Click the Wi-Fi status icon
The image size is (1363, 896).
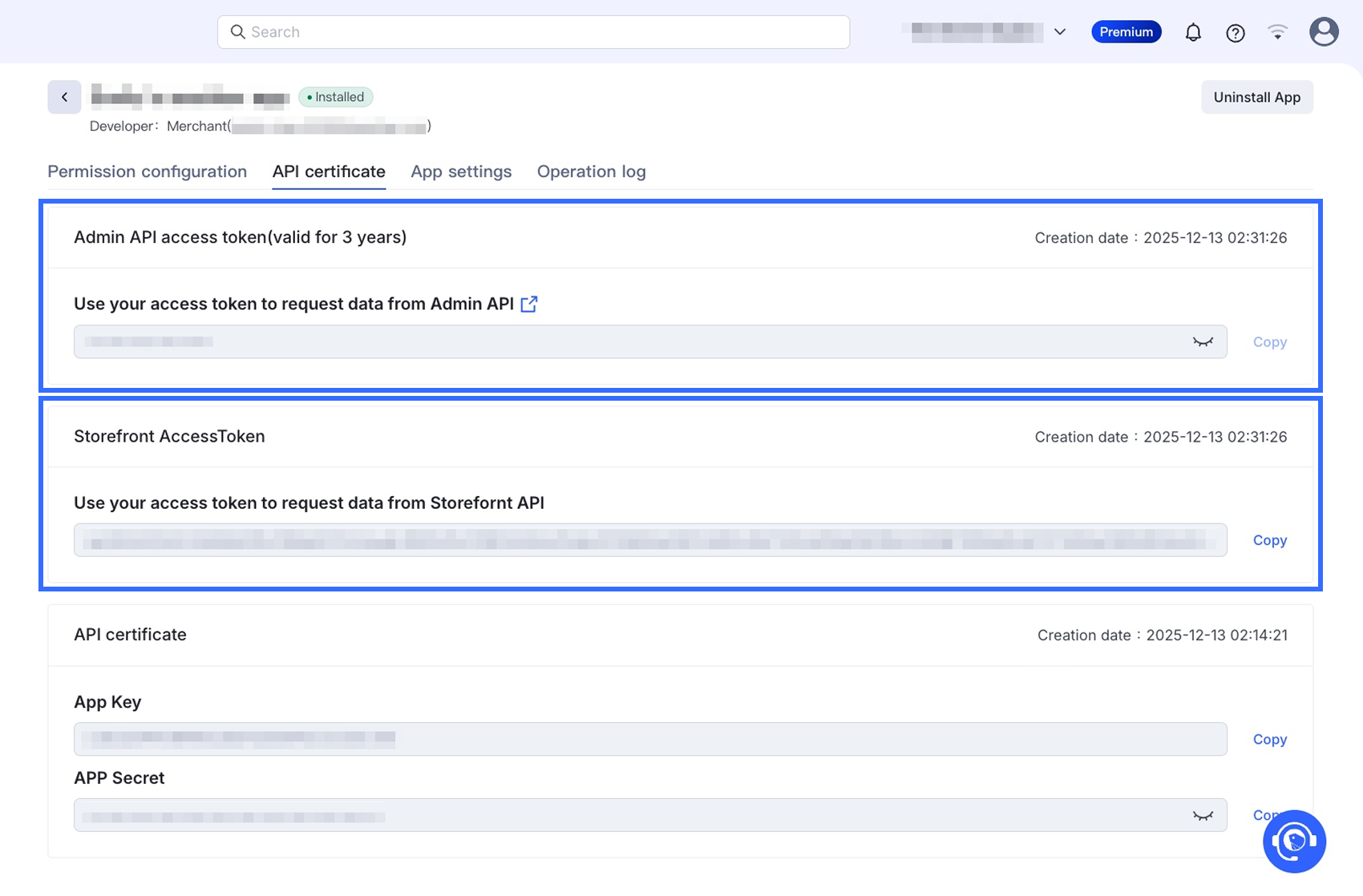(1277, 32)
